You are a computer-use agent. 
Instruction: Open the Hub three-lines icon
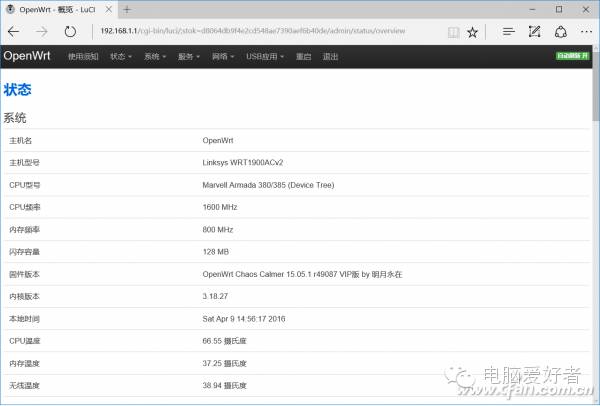(509, 32)
